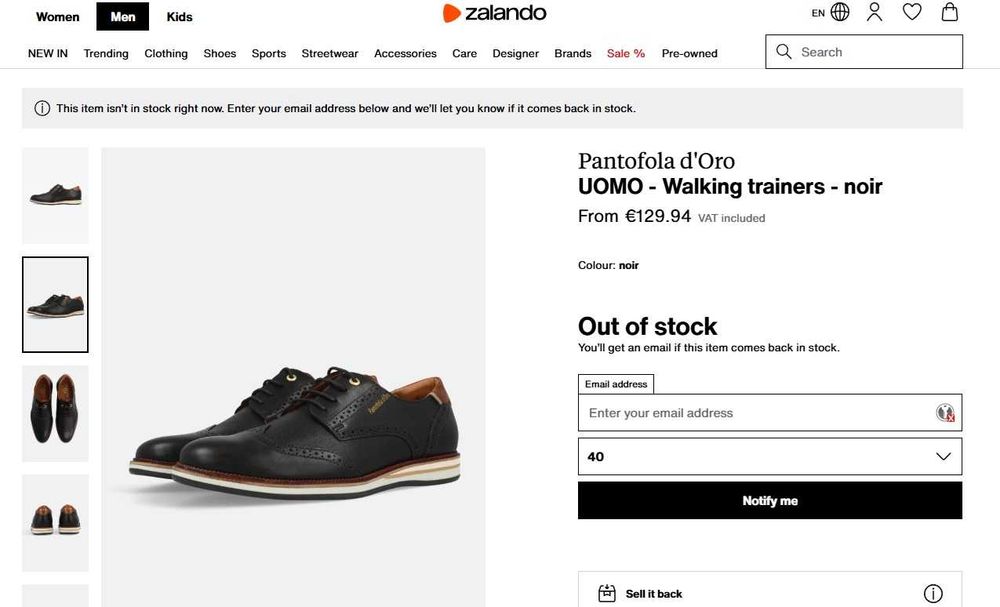Viewport: 1000px width, 607px height.
Task: Open the shopping bag icon
Action: click(x=950, y=13)
